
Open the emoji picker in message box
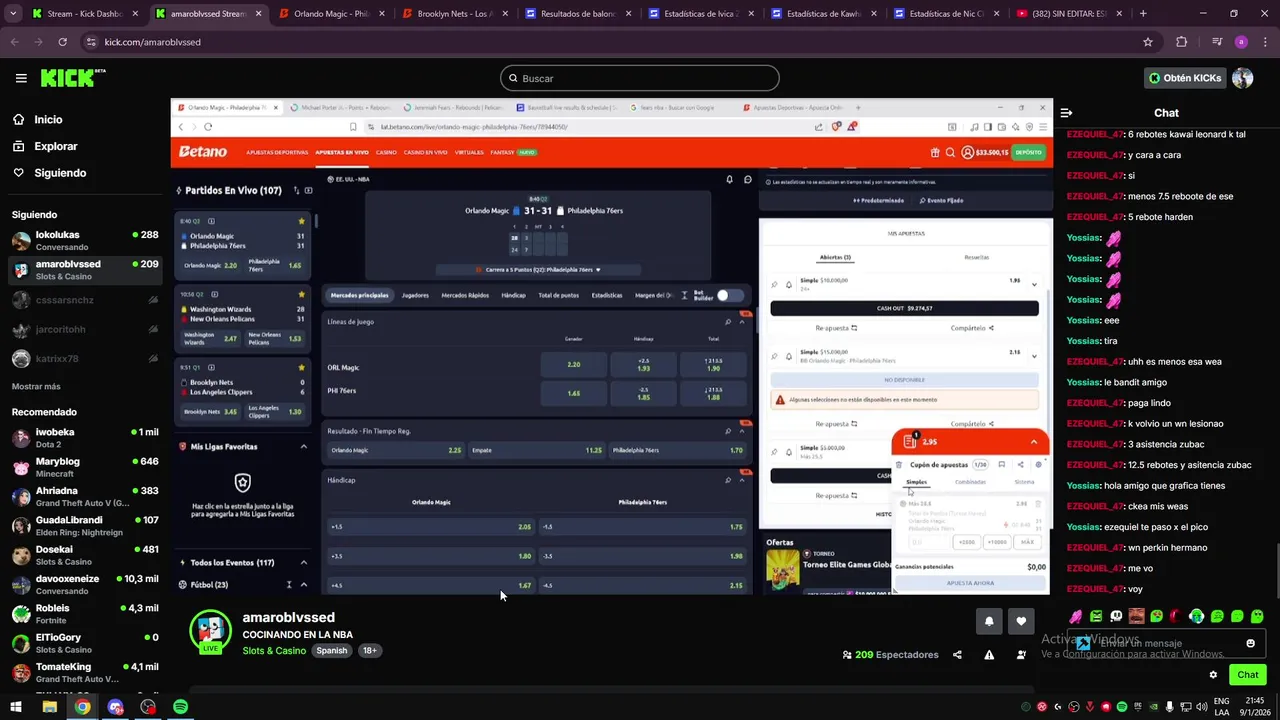pos(1250,643)
